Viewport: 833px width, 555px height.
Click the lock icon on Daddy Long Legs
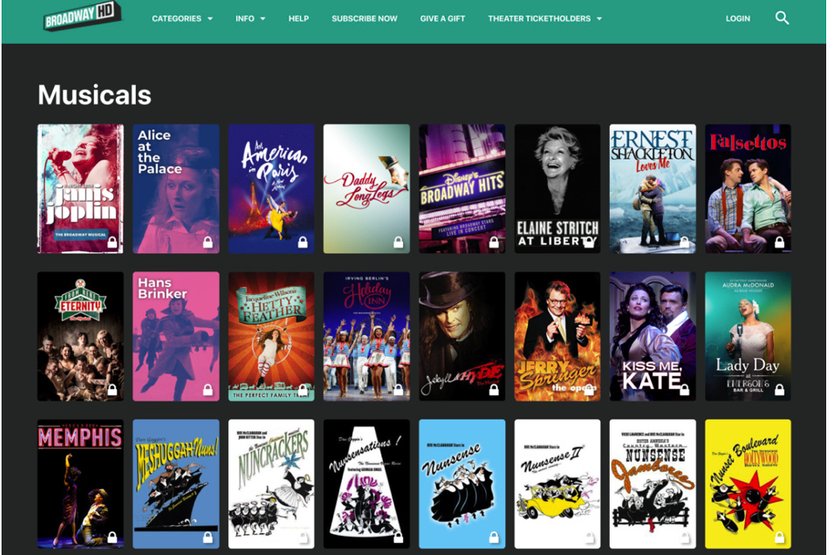pos(398,243)
